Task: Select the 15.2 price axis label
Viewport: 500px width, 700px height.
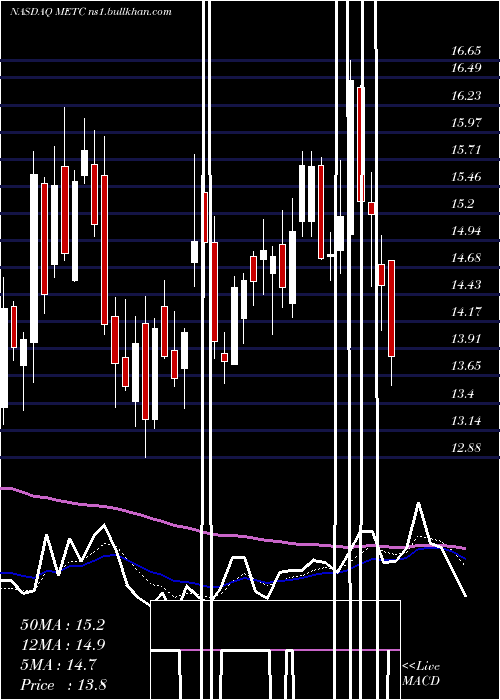Action: tap(462, 204)
